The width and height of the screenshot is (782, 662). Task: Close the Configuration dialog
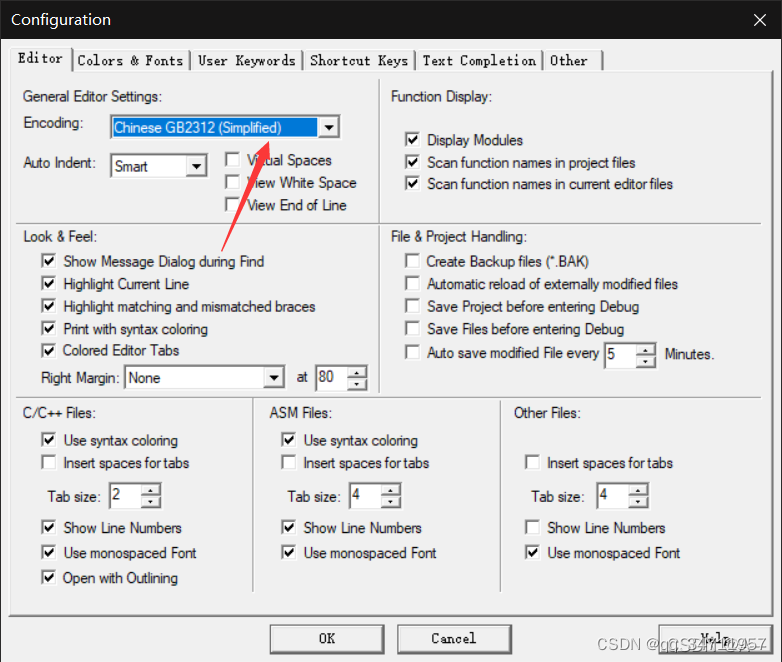coord(760,20)
